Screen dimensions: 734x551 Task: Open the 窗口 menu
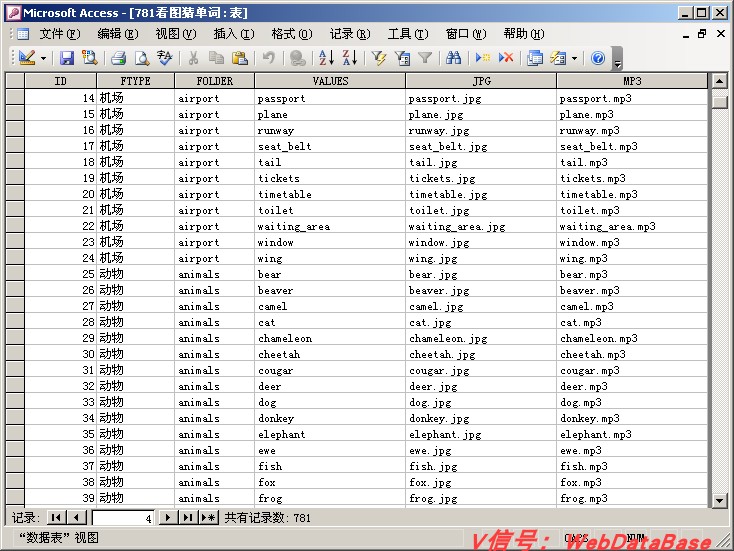click(466, 34)
